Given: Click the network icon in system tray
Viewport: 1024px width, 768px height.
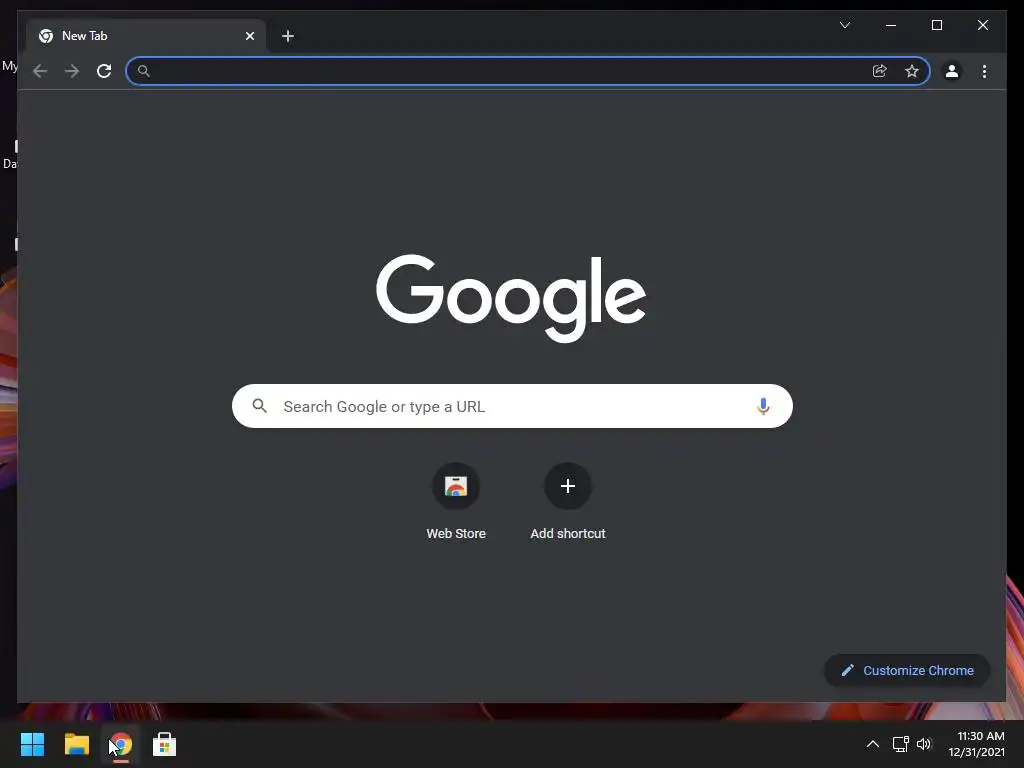Looking at the screenshot, I should click(x=901, y=744).
